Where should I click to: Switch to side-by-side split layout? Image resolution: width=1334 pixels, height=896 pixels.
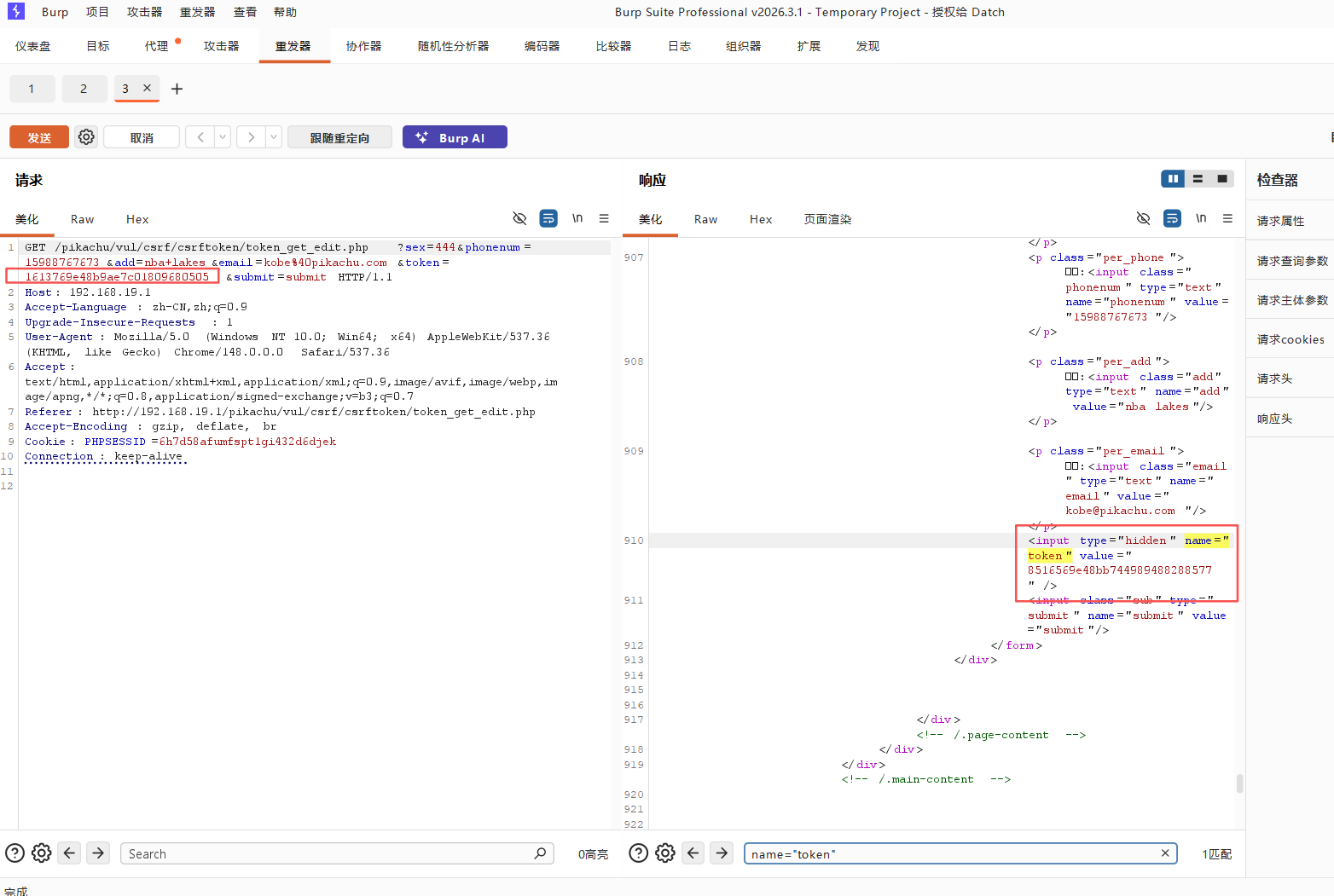1173,178
